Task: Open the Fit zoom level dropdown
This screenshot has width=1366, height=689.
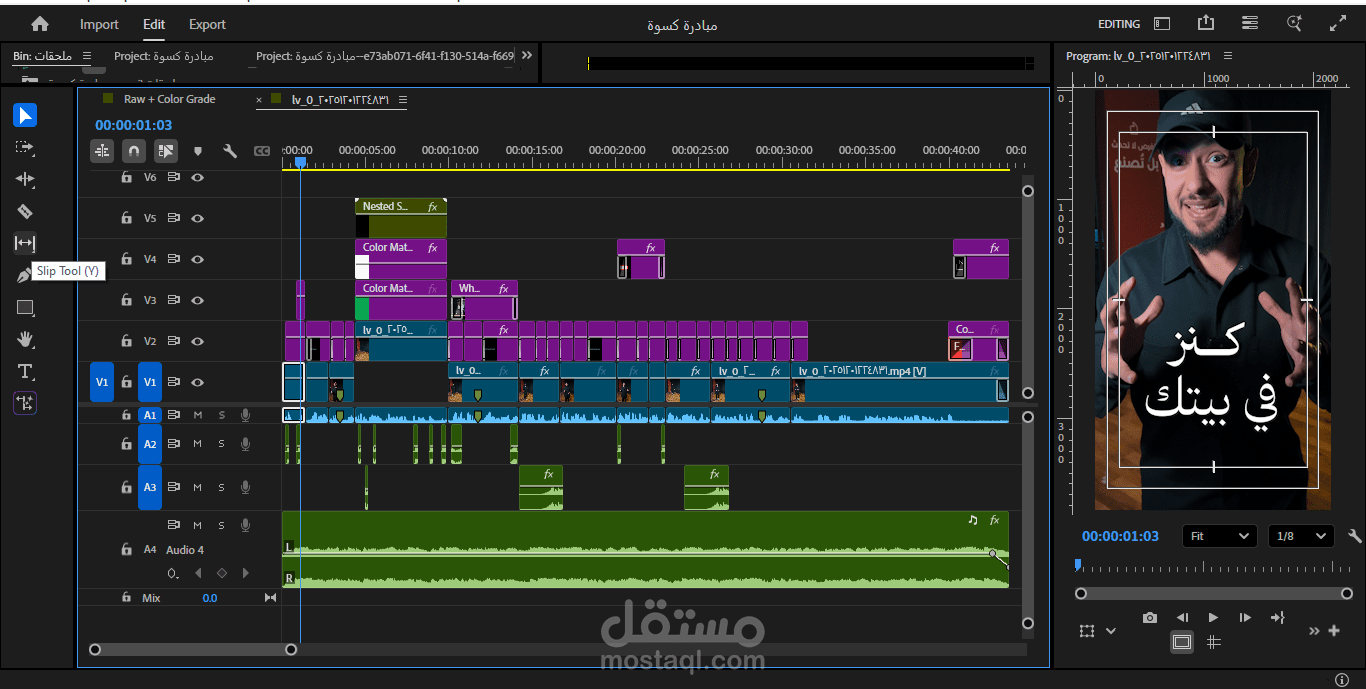Action: click(1219, 536)
